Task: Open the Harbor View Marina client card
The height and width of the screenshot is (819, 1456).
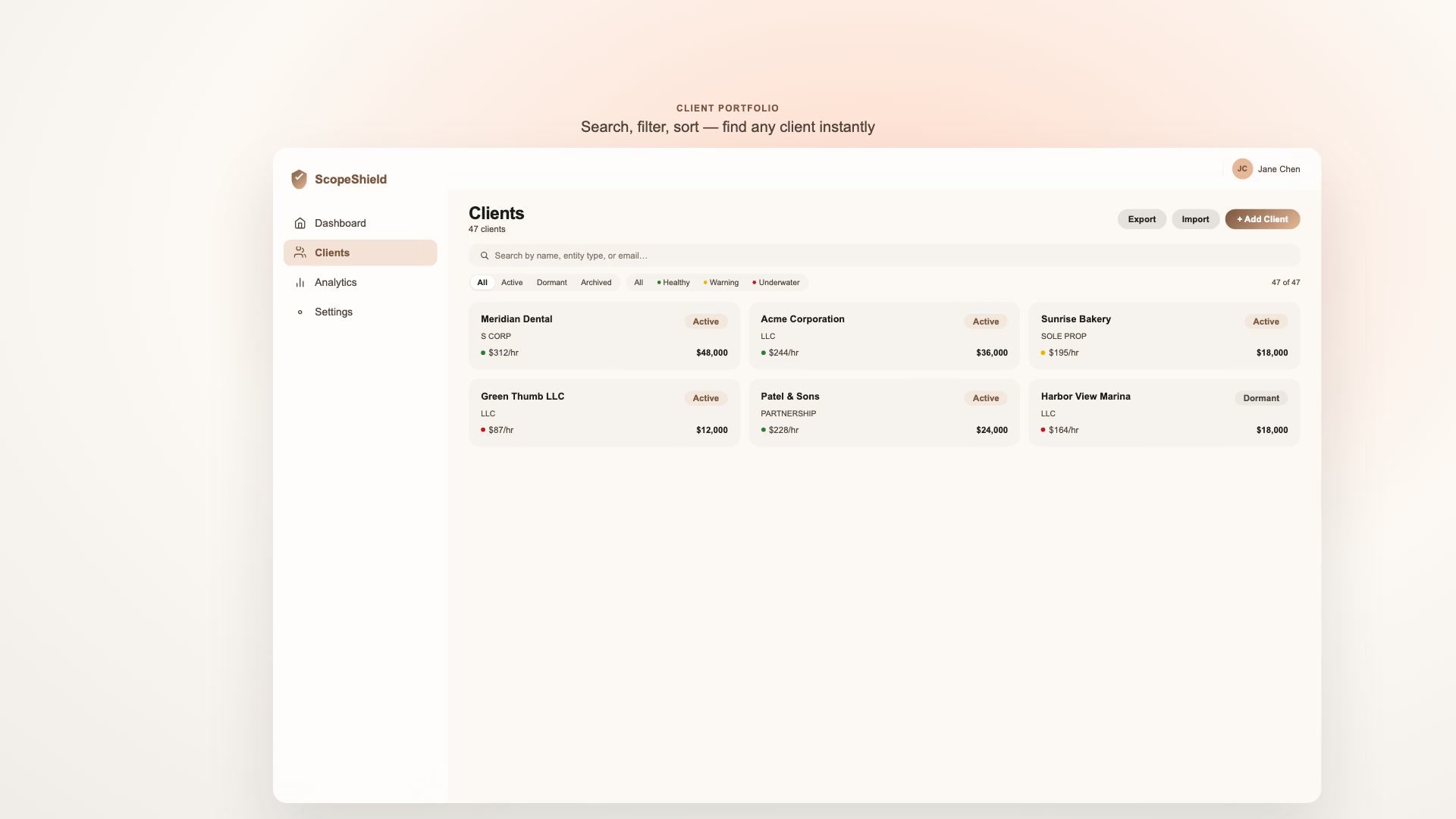Action: click(1163, 413)
